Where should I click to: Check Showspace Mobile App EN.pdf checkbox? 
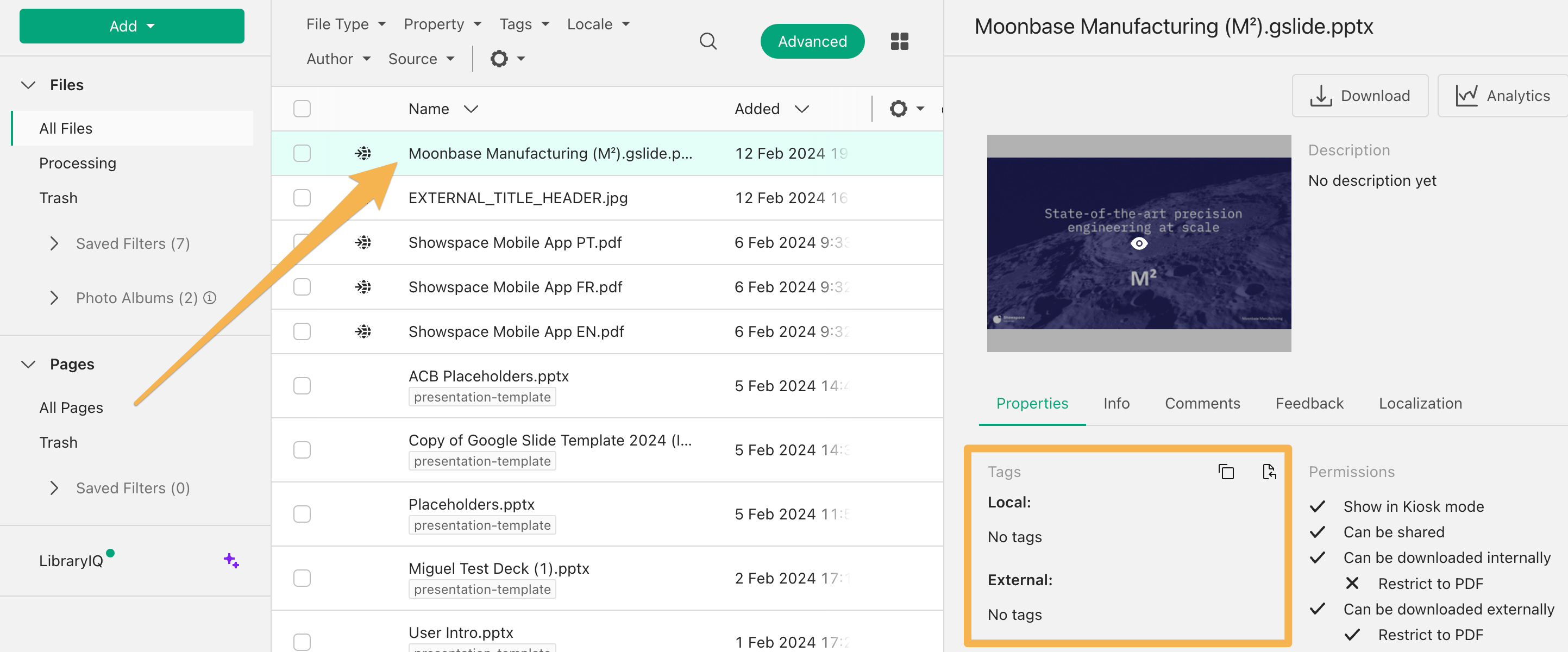tap(302, 331)
